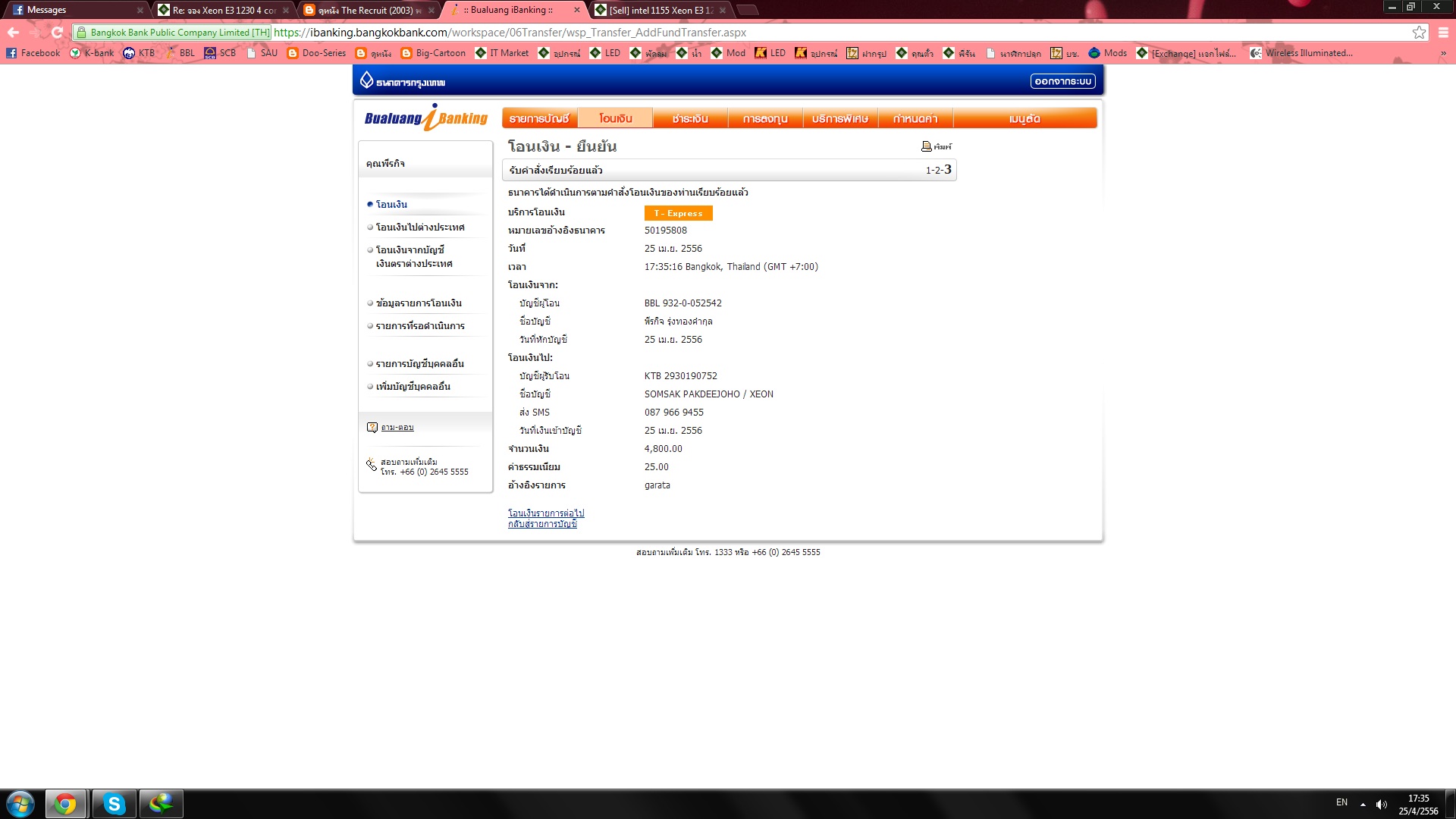The height and width of the screenshot is (819, 1456).
Task: Click the taskbar volume speaker icon
Action: point(1382,805)
